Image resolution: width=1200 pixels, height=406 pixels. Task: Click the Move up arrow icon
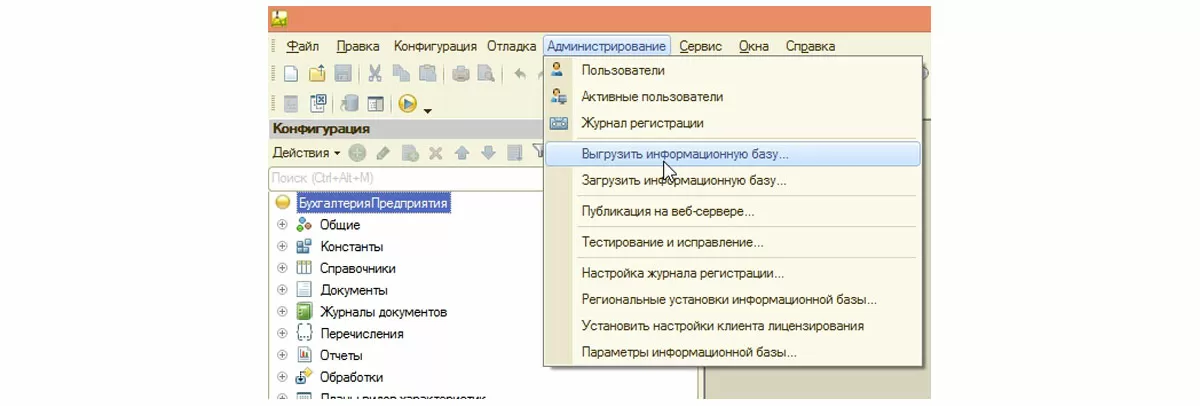click(462, 153)
